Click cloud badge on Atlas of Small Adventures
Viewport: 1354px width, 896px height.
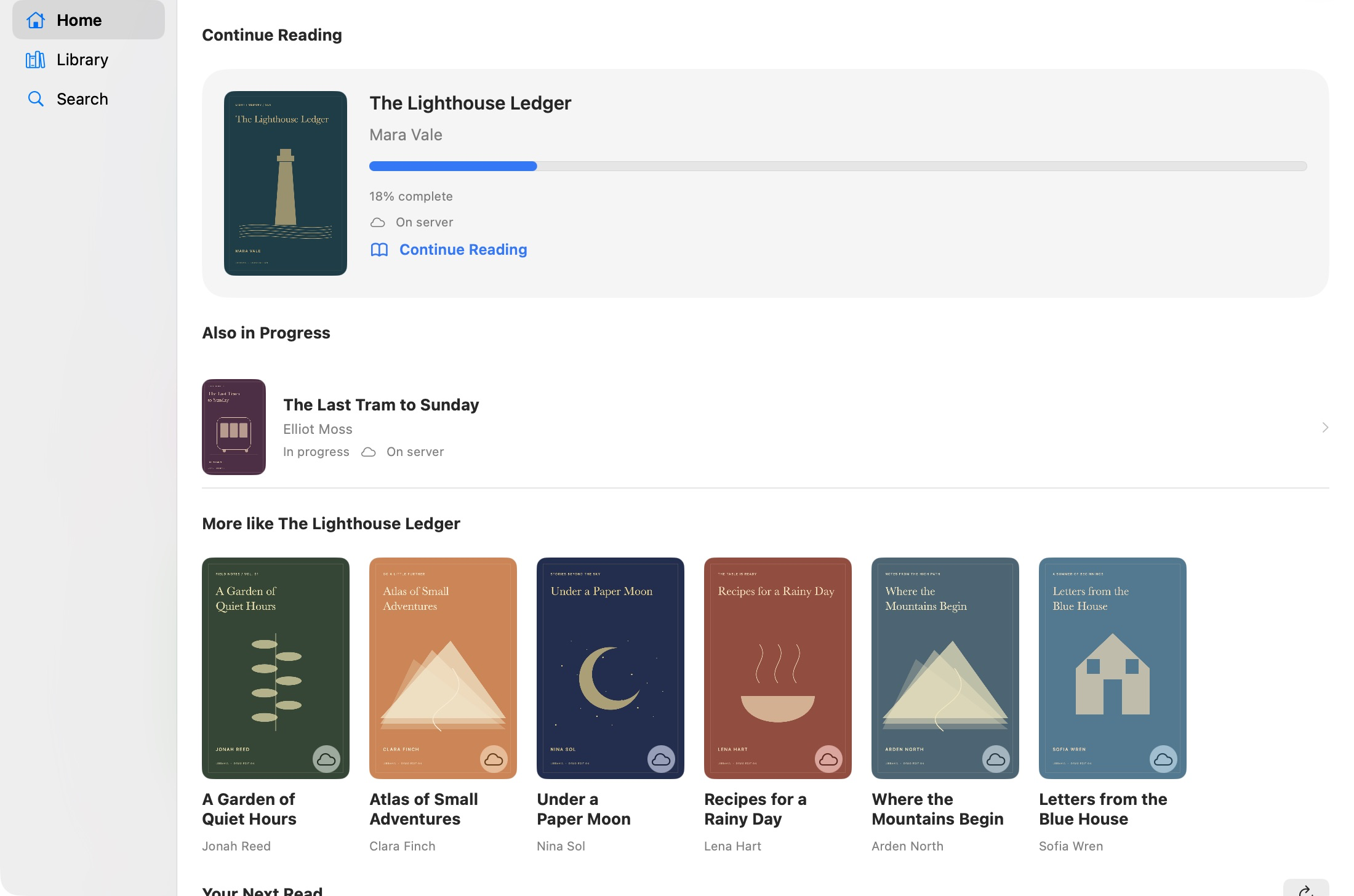494,759
